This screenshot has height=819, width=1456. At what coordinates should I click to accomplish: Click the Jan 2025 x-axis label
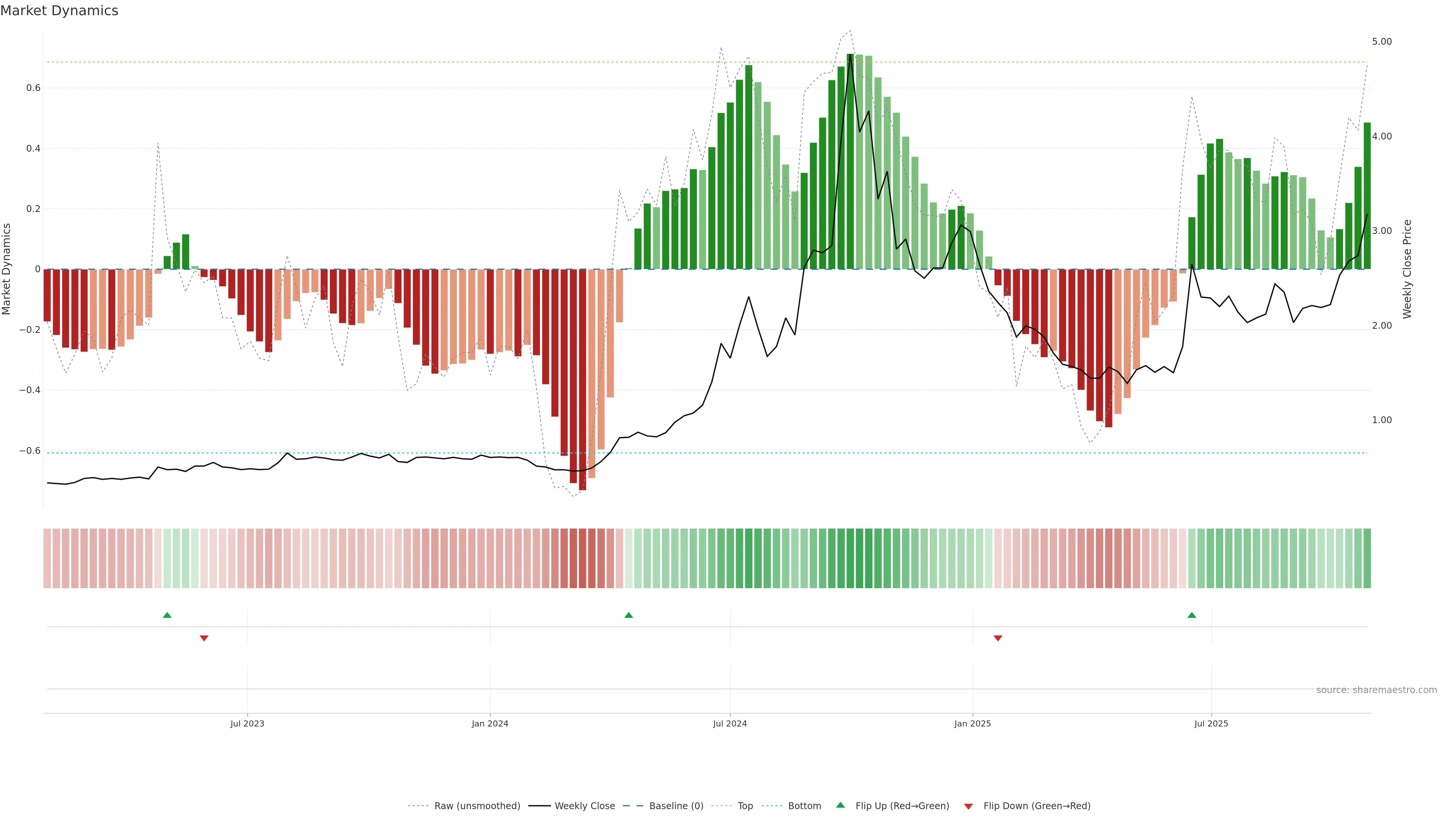coord(972,723)
